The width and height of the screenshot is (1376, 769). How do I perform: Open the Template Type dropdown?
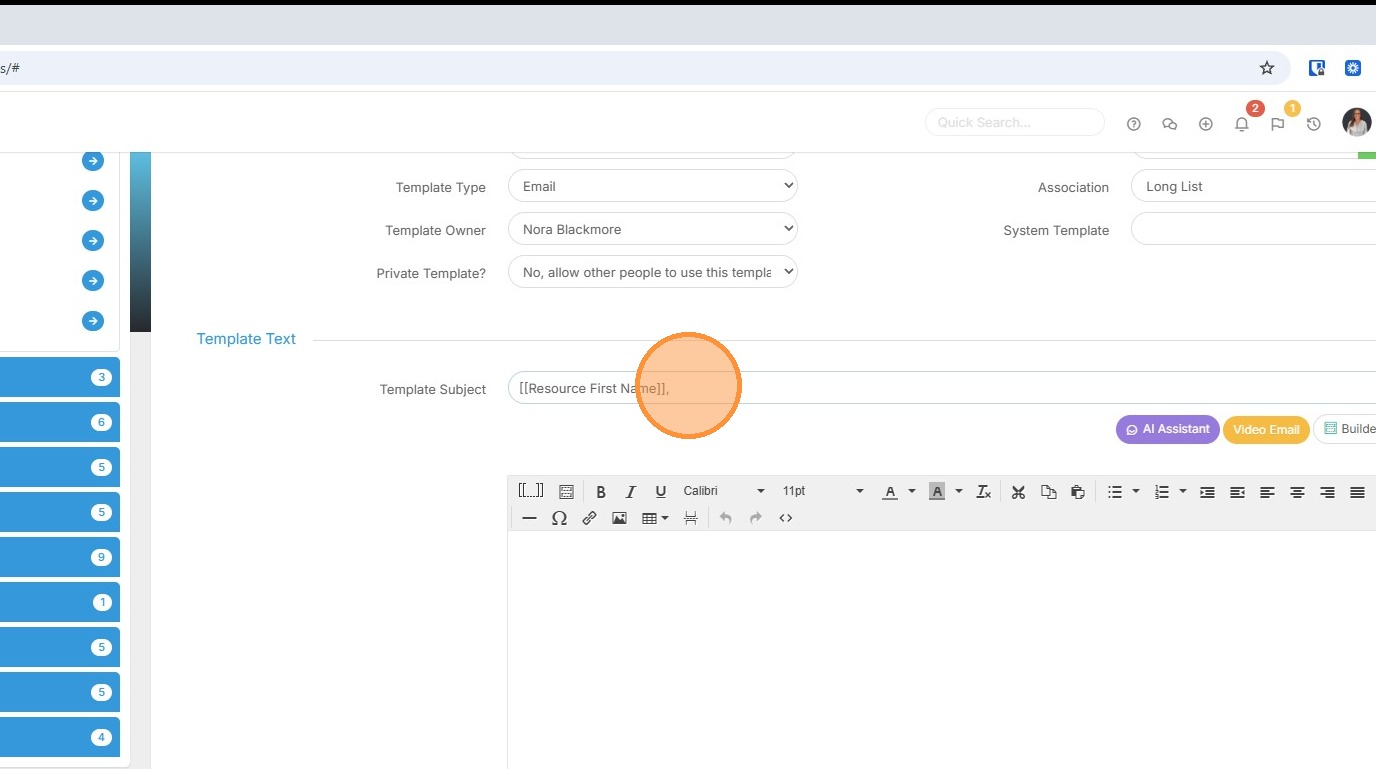click(652, 186)
